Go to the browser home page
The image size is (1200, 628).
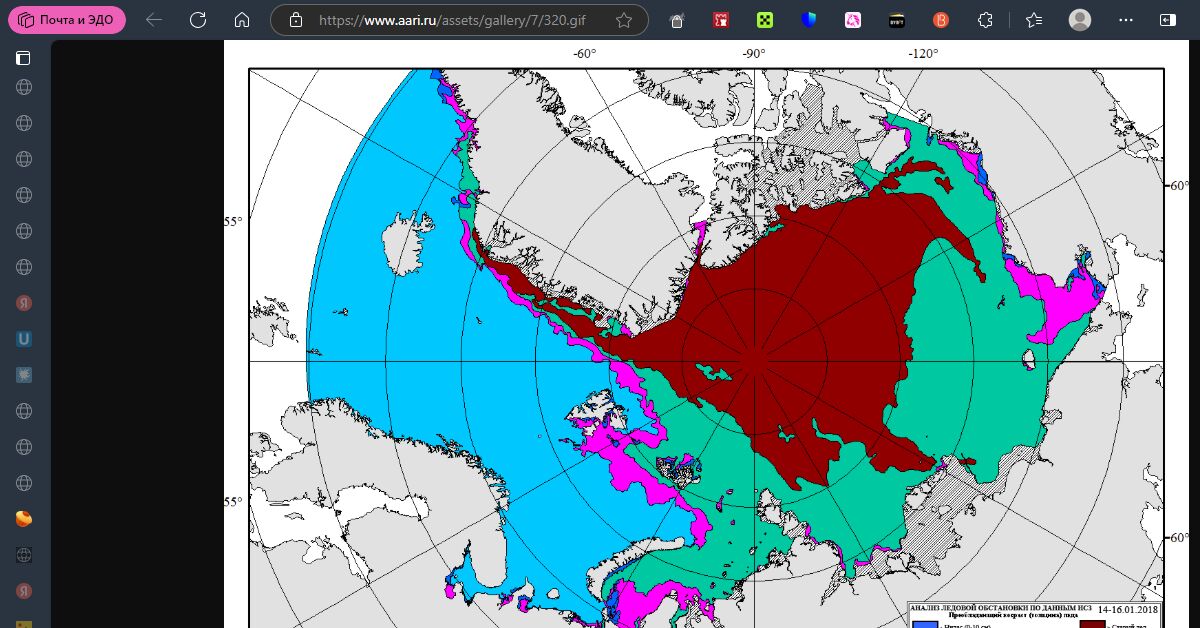pyautogui.click(x=241, y=20)
